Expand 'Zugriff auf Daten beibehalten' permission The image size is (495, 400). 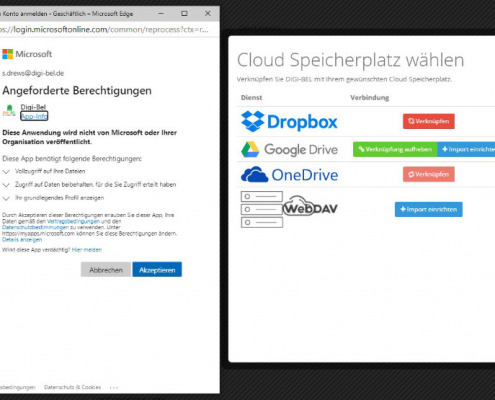coord(6,185)
